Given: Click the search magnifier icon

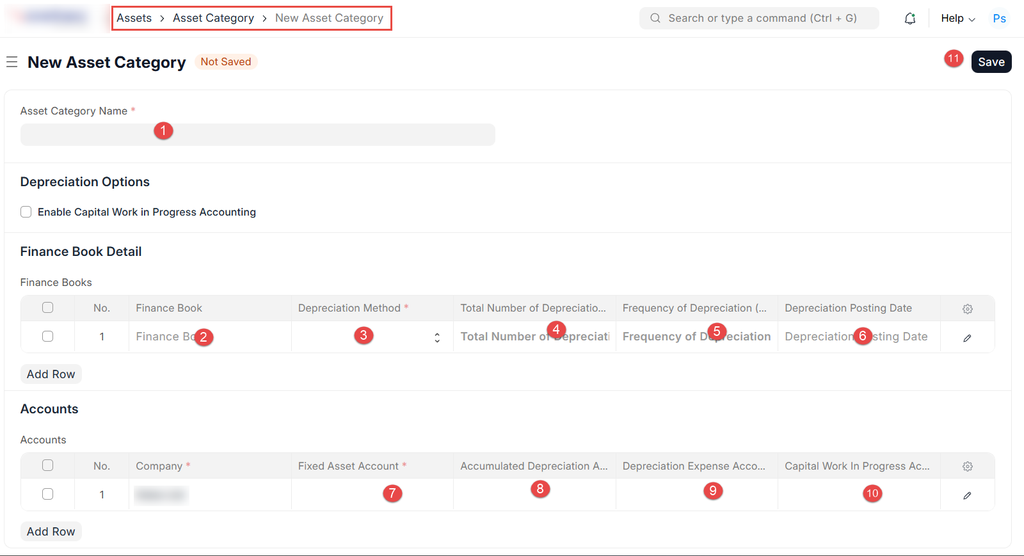Looking at the screenshot, I should (655, 18).
